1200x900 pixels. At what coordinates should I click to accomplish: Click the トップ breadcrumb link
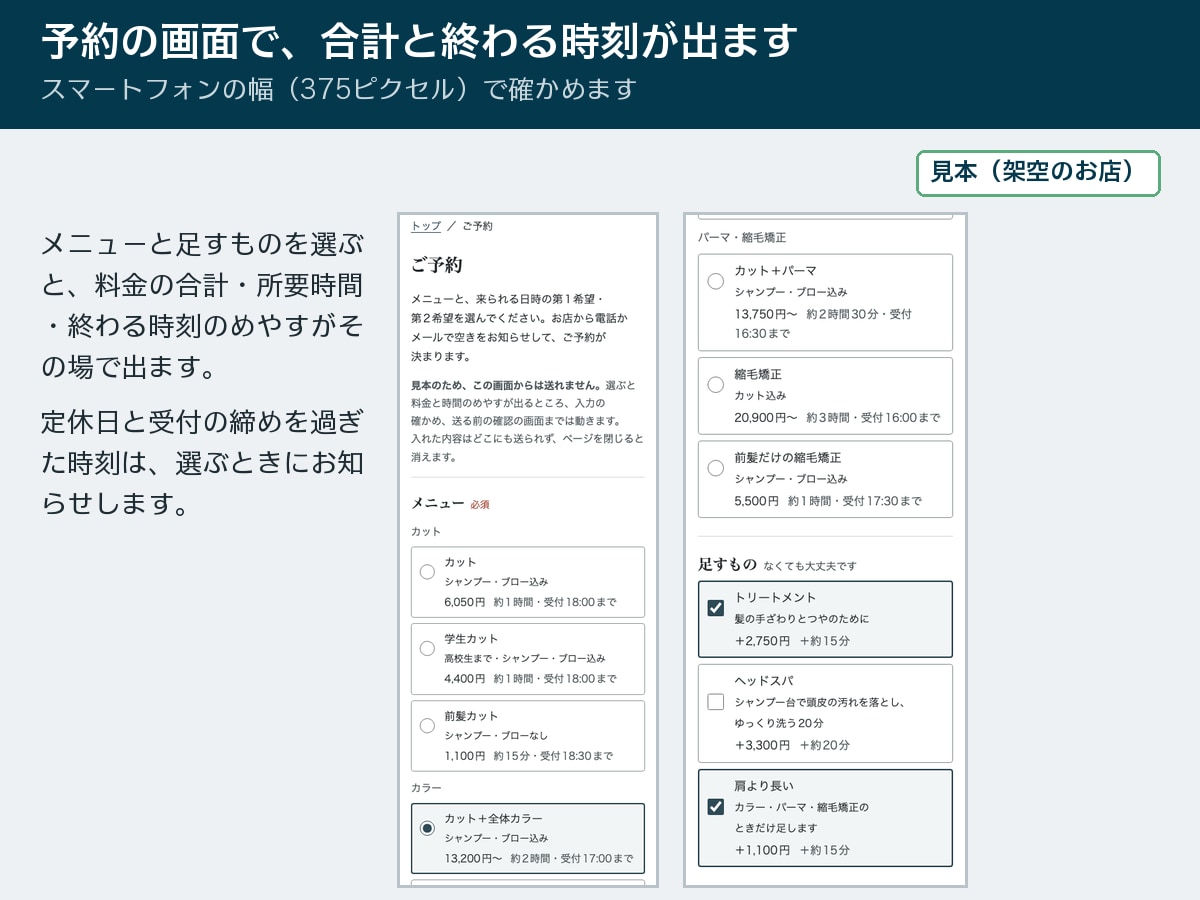pos(426,226)
